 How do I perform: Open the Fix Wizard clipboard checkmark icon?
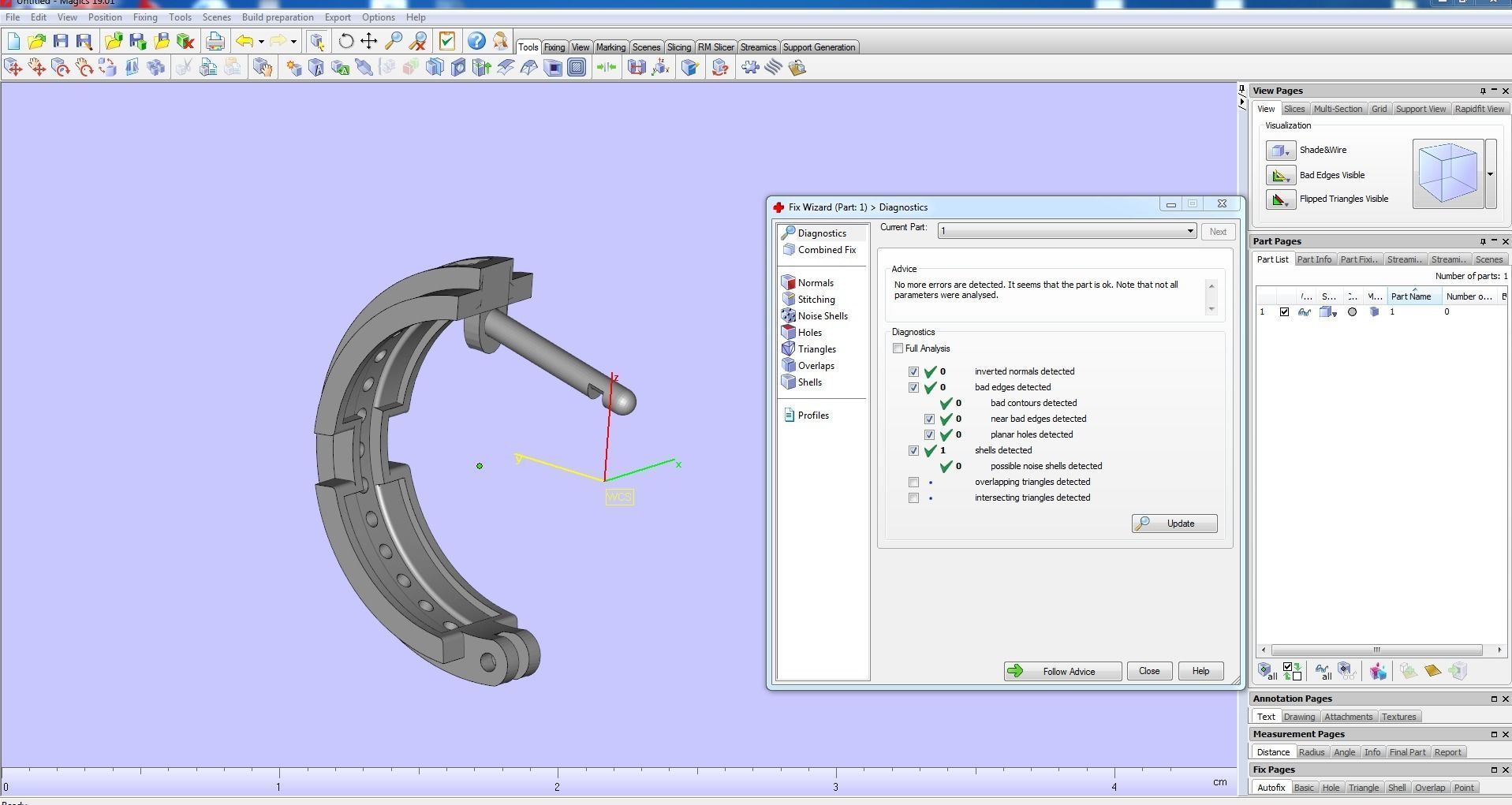click(447, 41)
